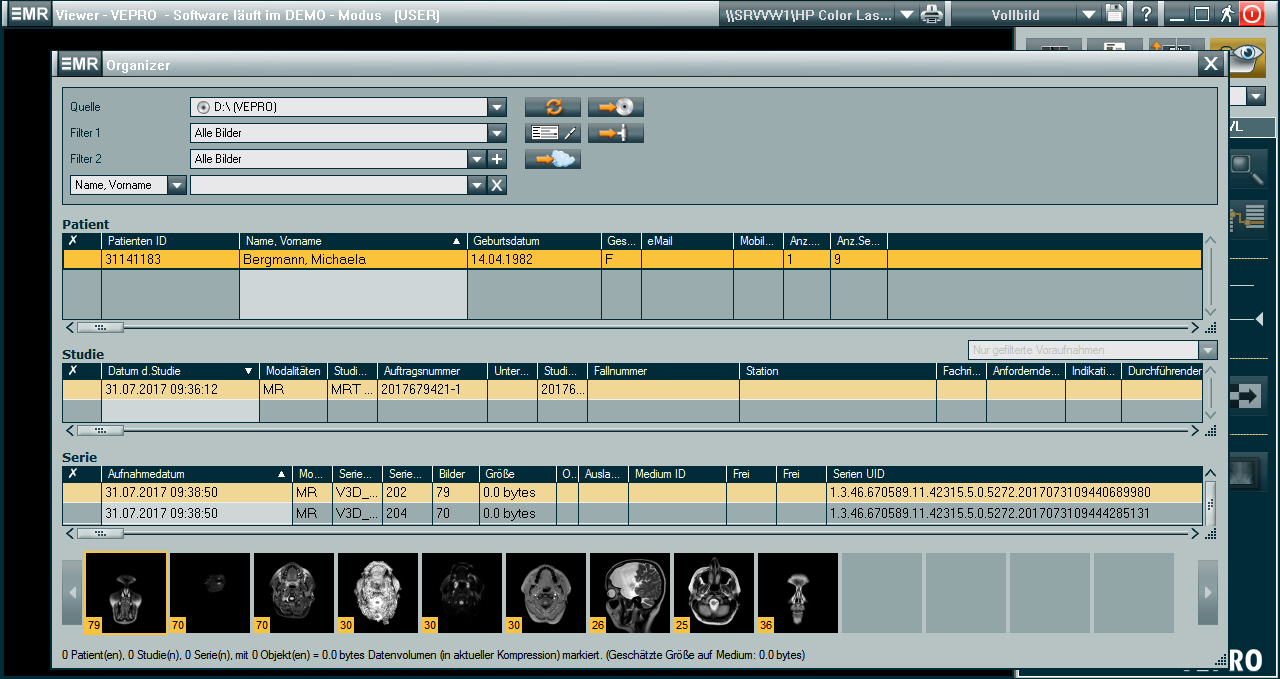Select patient row Bergmann, Michaela
The height and width of the screenshot is (679, 1280).
[352, 259]
